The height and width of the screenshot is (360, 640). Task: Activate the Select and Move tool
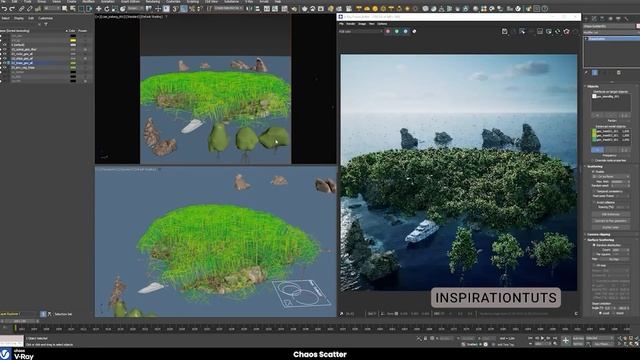(x=99, y=9)
